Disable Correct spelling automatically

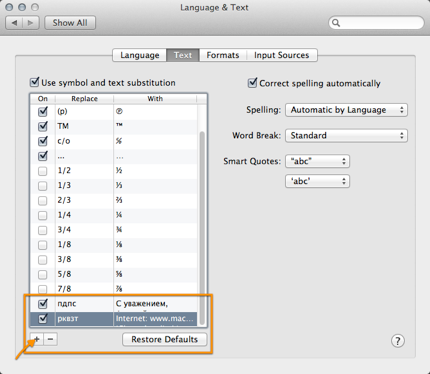253,83
